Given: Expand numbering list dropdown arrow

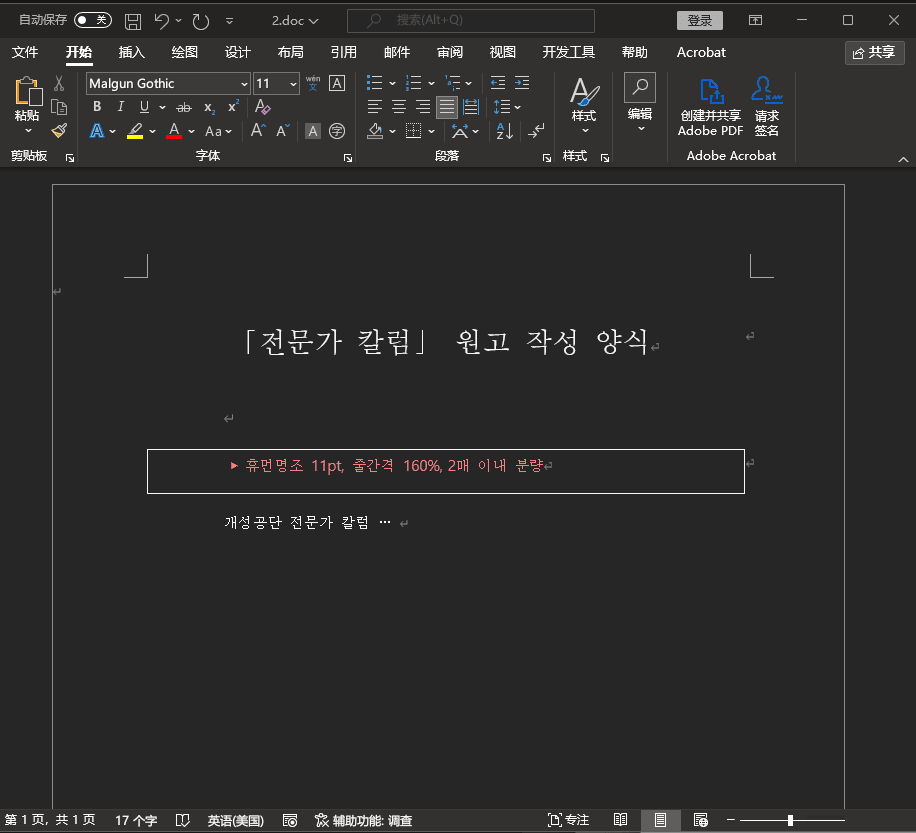Looking at the screenshot, I should pos(431,84).
